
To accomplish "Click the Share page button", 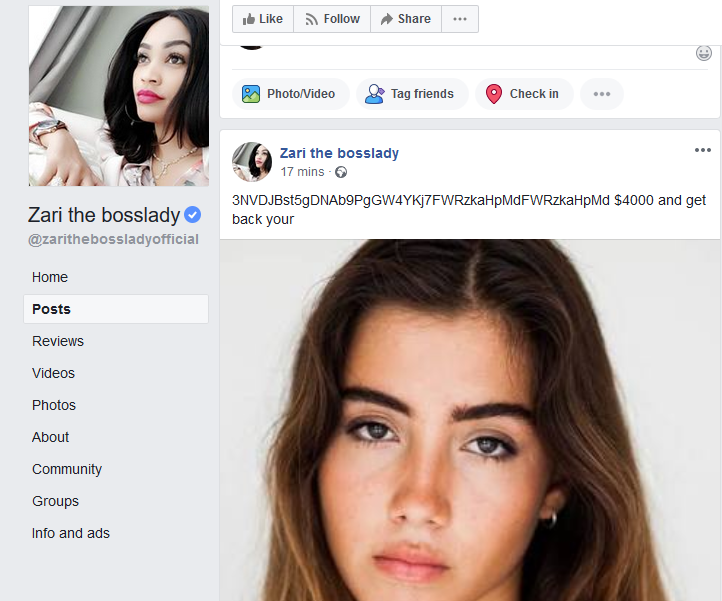I will (406, 19).
